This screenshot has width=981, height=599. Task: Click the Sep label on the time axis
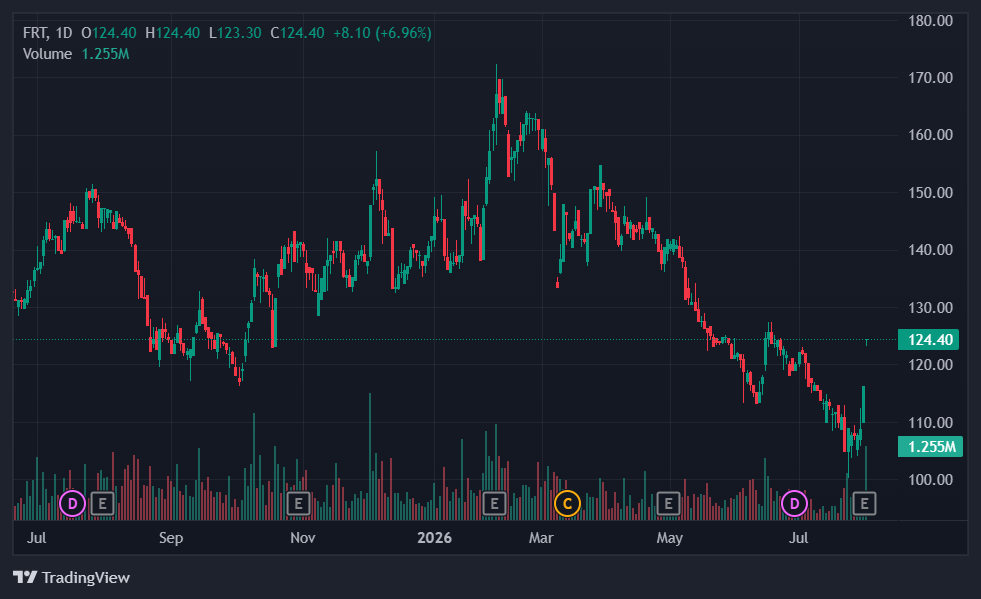point(171,538)
